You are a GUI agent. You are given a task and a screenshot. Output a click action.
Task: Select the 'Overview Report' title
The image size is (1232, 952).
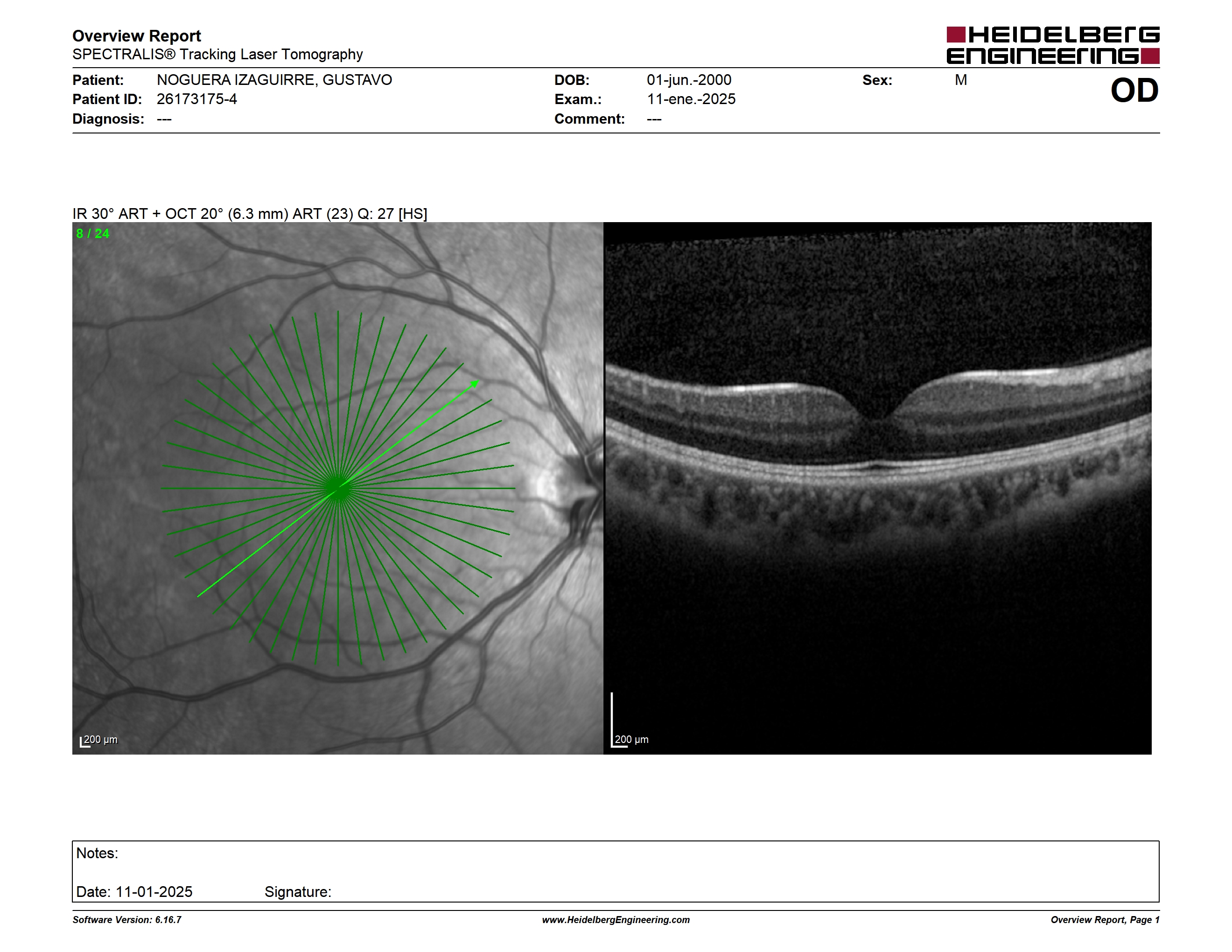click(137, 36)
